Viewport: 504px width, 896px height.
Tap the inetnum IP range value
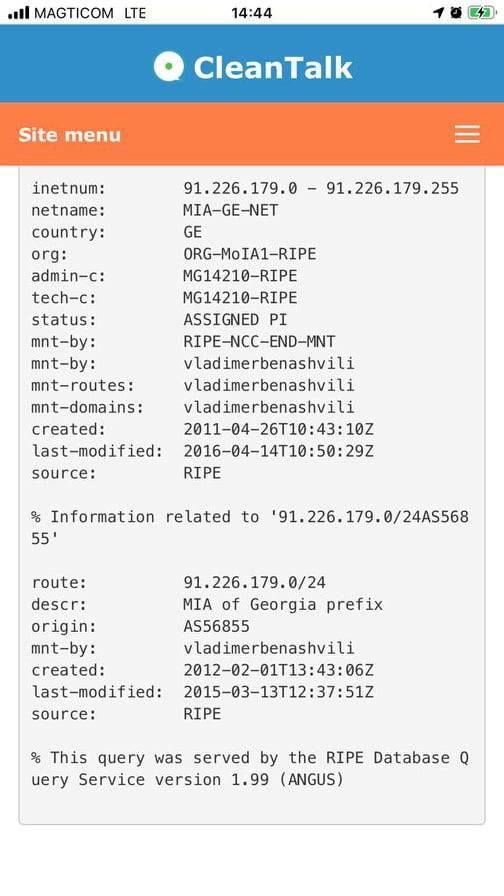pyautogui.click(x=321, y=188)
